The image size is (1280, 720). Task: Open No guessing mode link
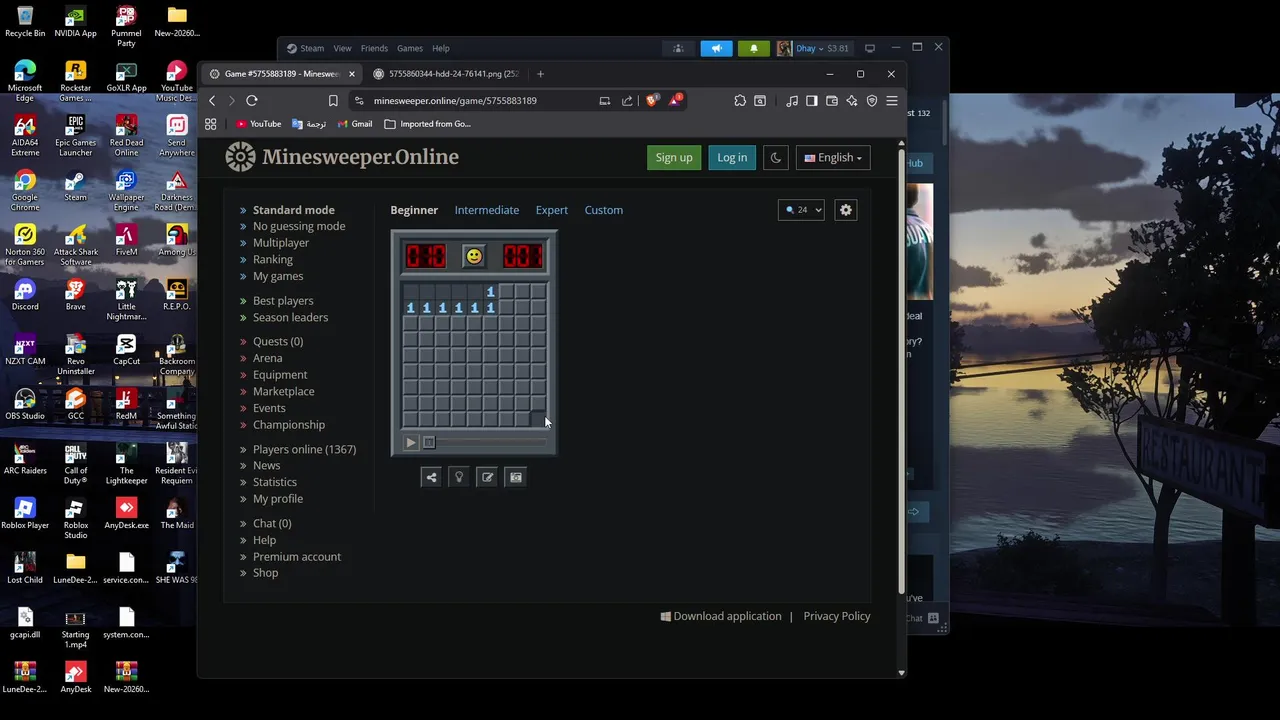(x=299, y=226)
